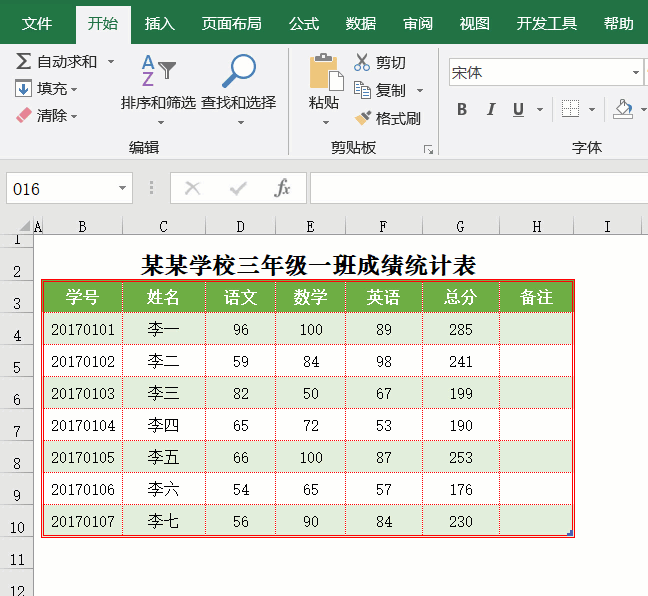Click the title cell 某某学校三年级一班成绩统计表
This screenshot has width=648, height=596.
tap(308, 265)
